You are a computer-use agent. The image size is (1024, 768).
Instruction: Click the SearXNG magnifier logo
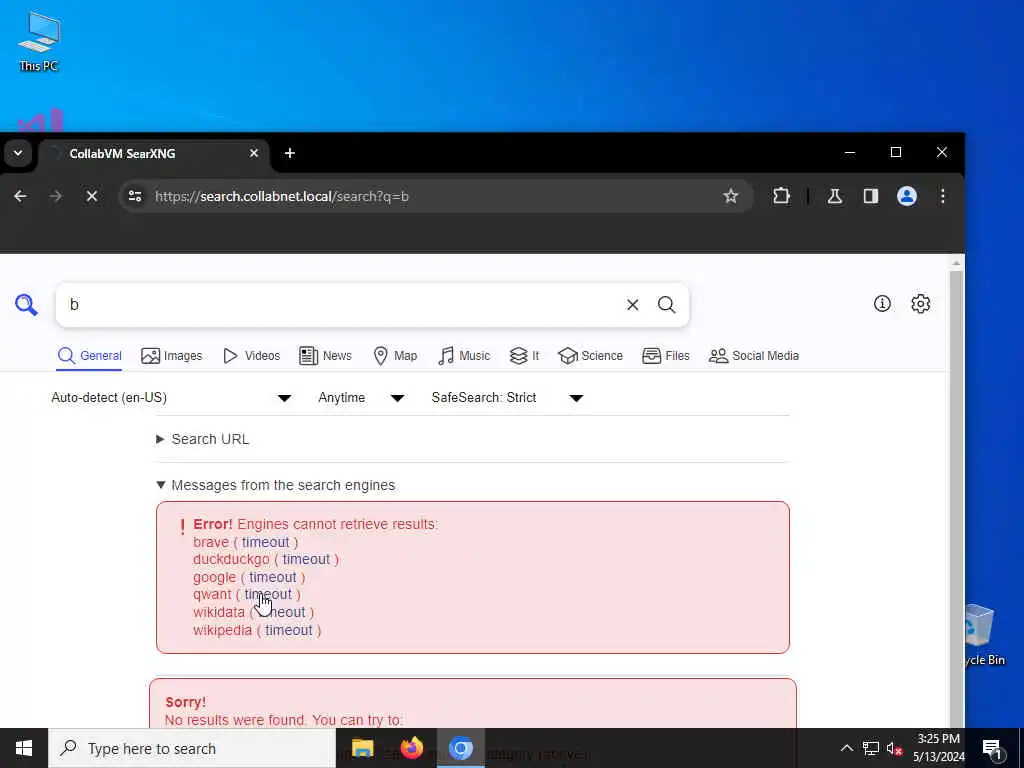[26, 304]
